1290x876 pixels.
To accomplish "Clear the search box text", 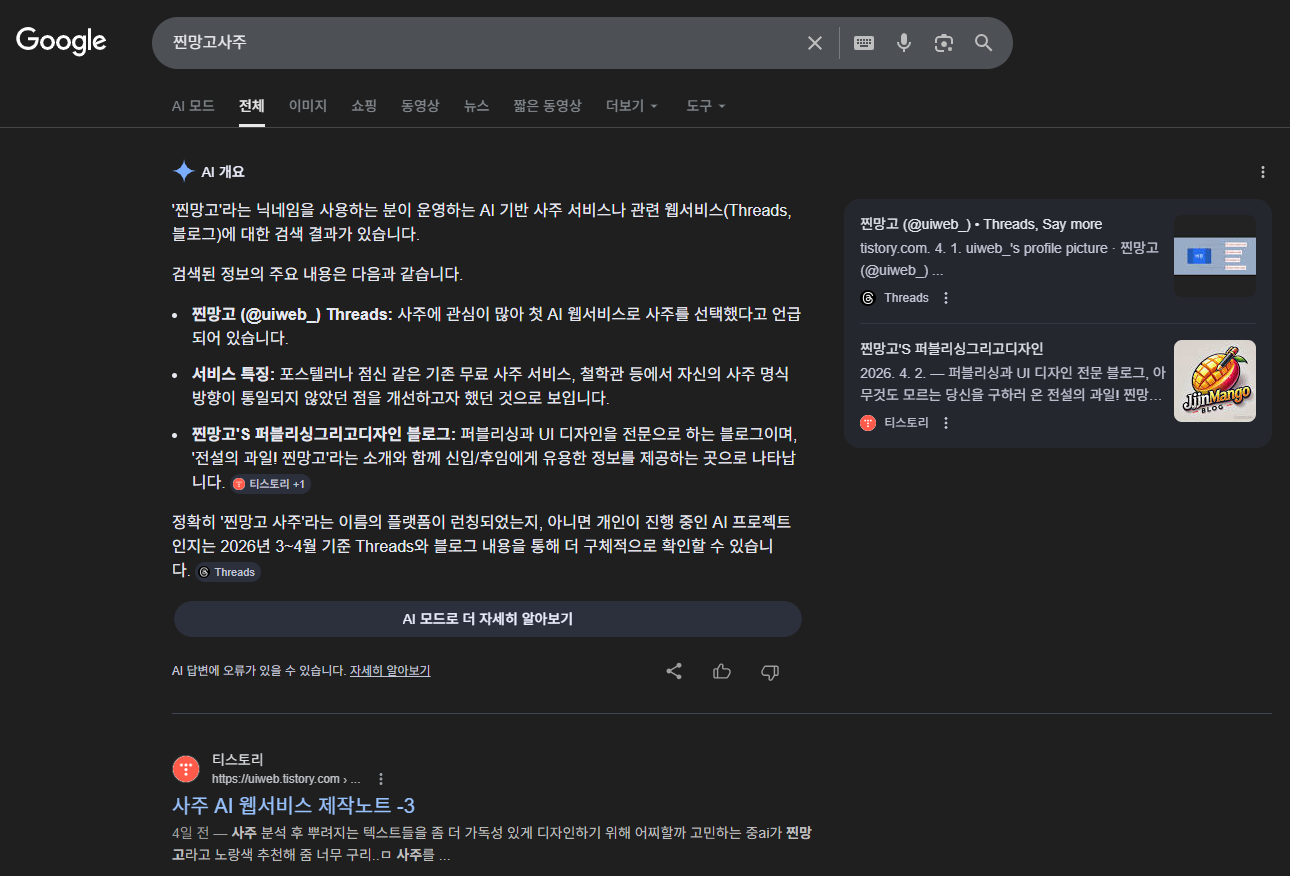I will click(x=815, y=43).
